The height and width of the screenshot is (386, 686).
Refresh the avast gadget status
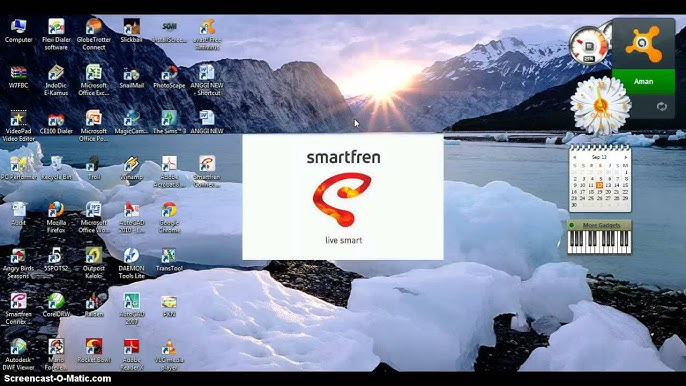click(x=662, y=106)
